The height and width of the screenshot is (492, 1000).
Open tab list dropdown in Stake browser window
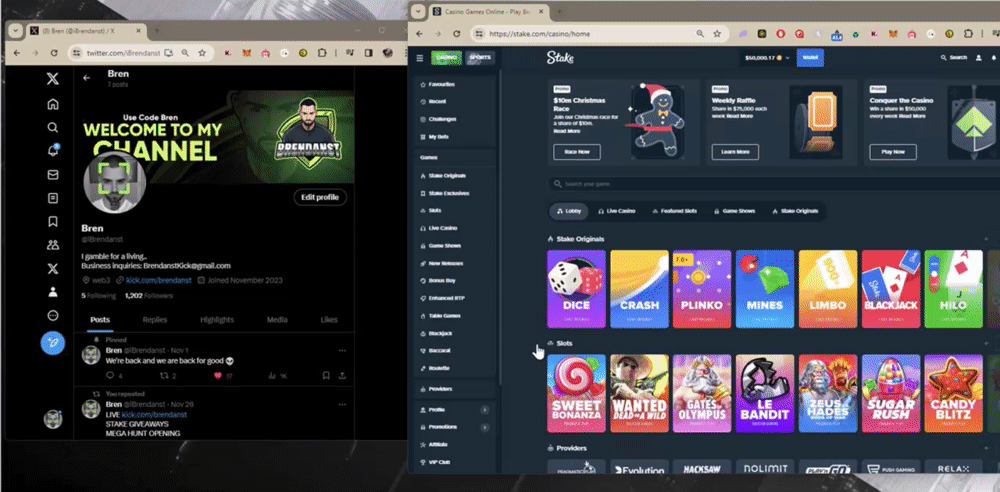[x=417, y=11]
